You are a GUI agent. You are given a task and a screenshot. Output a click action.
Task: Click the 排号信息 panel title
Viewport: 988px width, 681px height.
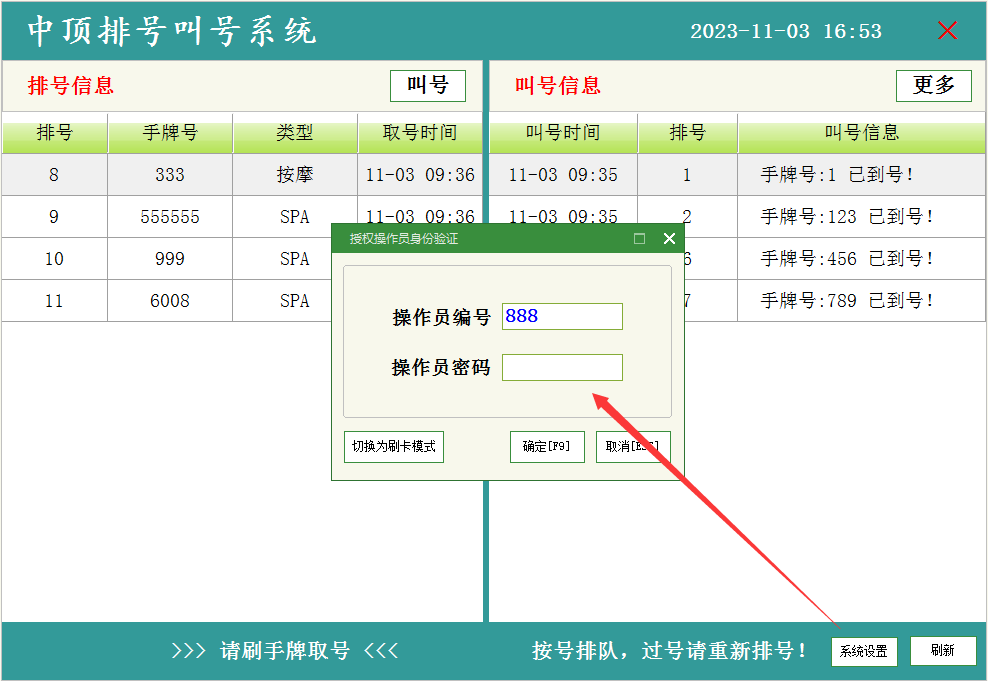click(71, 86)
